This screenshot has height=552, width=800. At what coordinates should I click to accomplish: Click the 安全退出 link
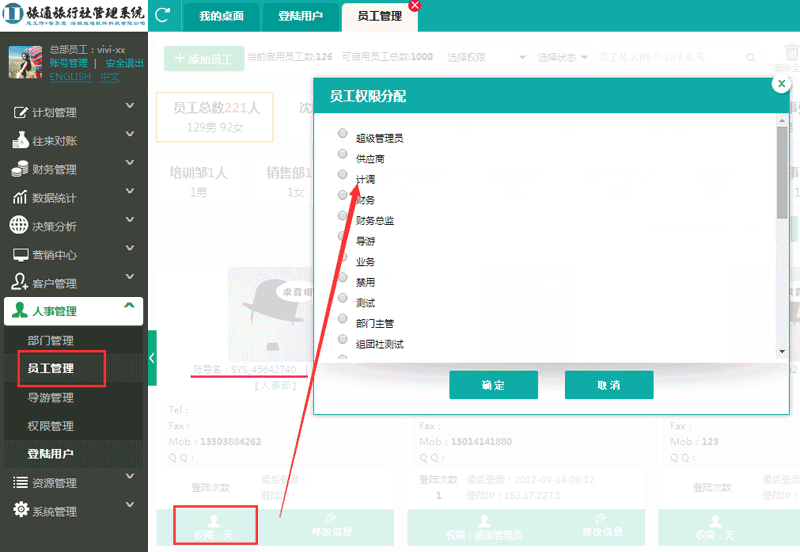124,63
